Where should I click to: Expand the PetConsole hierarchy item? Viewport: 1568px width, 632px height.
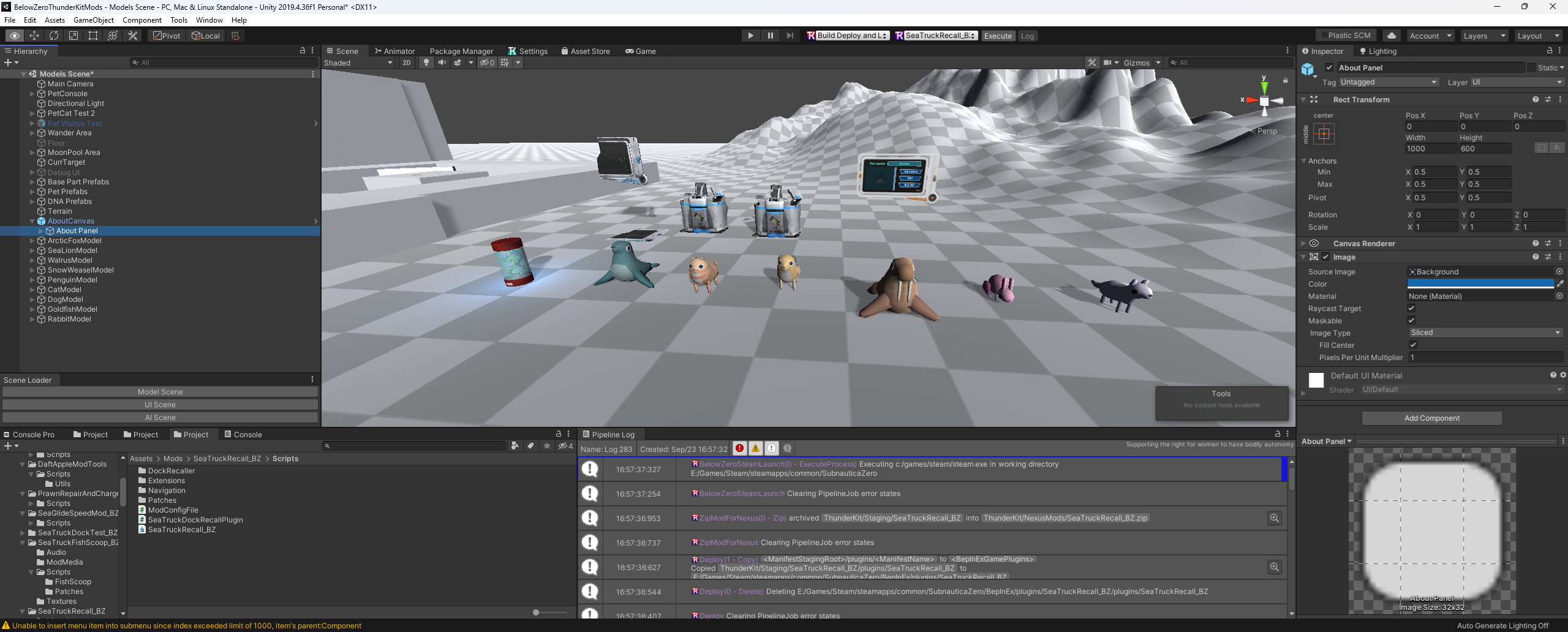(32, 94)
